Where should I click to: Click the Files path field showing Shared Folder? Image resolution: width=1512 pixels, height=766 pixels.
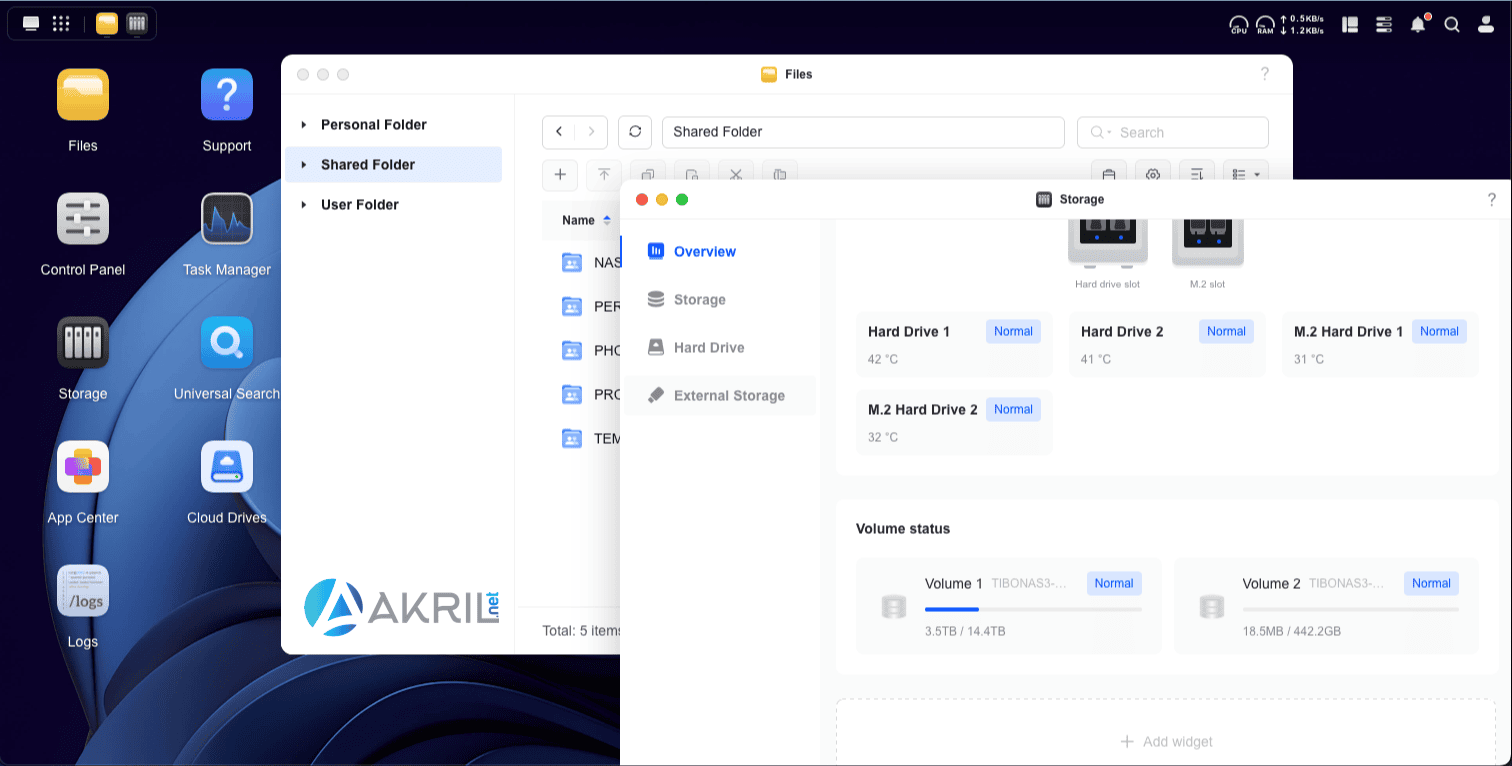[863, 132]
